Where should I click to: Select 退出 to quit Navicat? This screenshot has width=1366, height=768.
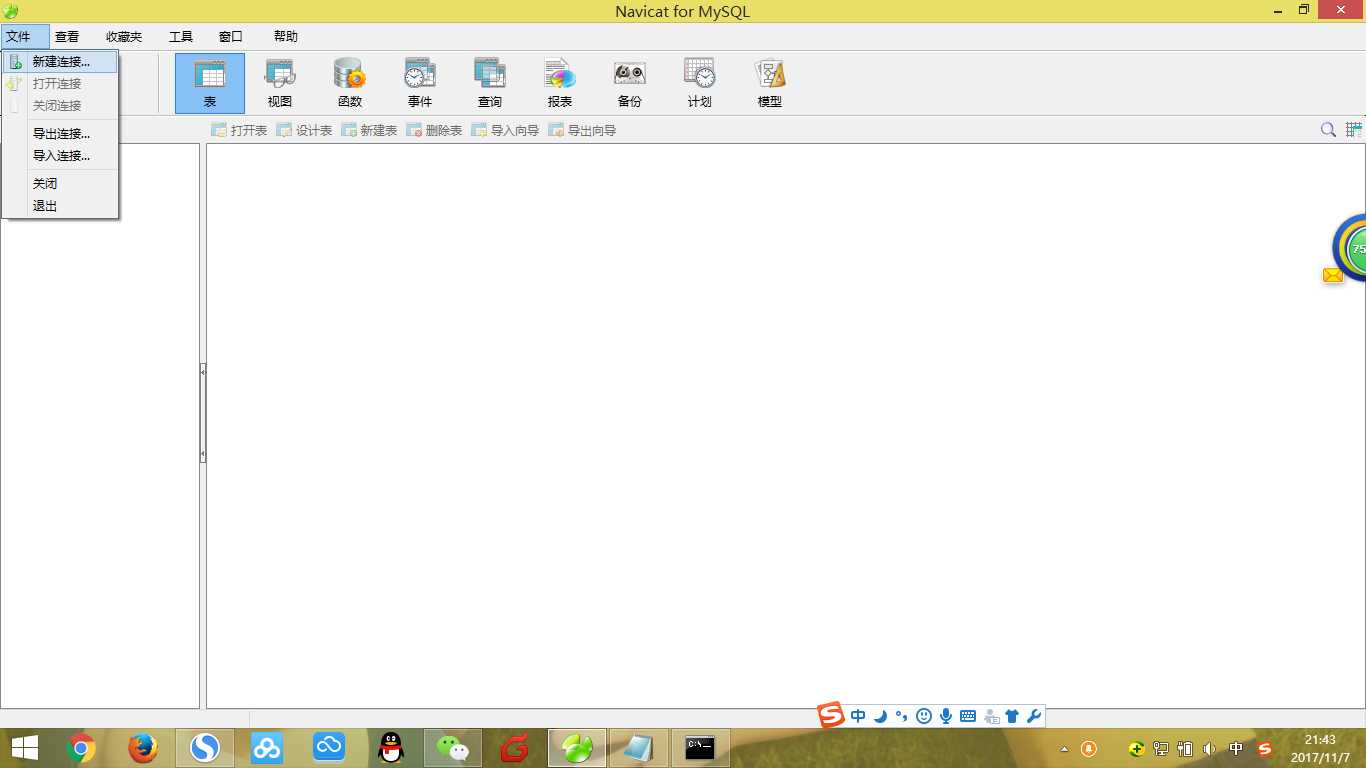point(60,205)
